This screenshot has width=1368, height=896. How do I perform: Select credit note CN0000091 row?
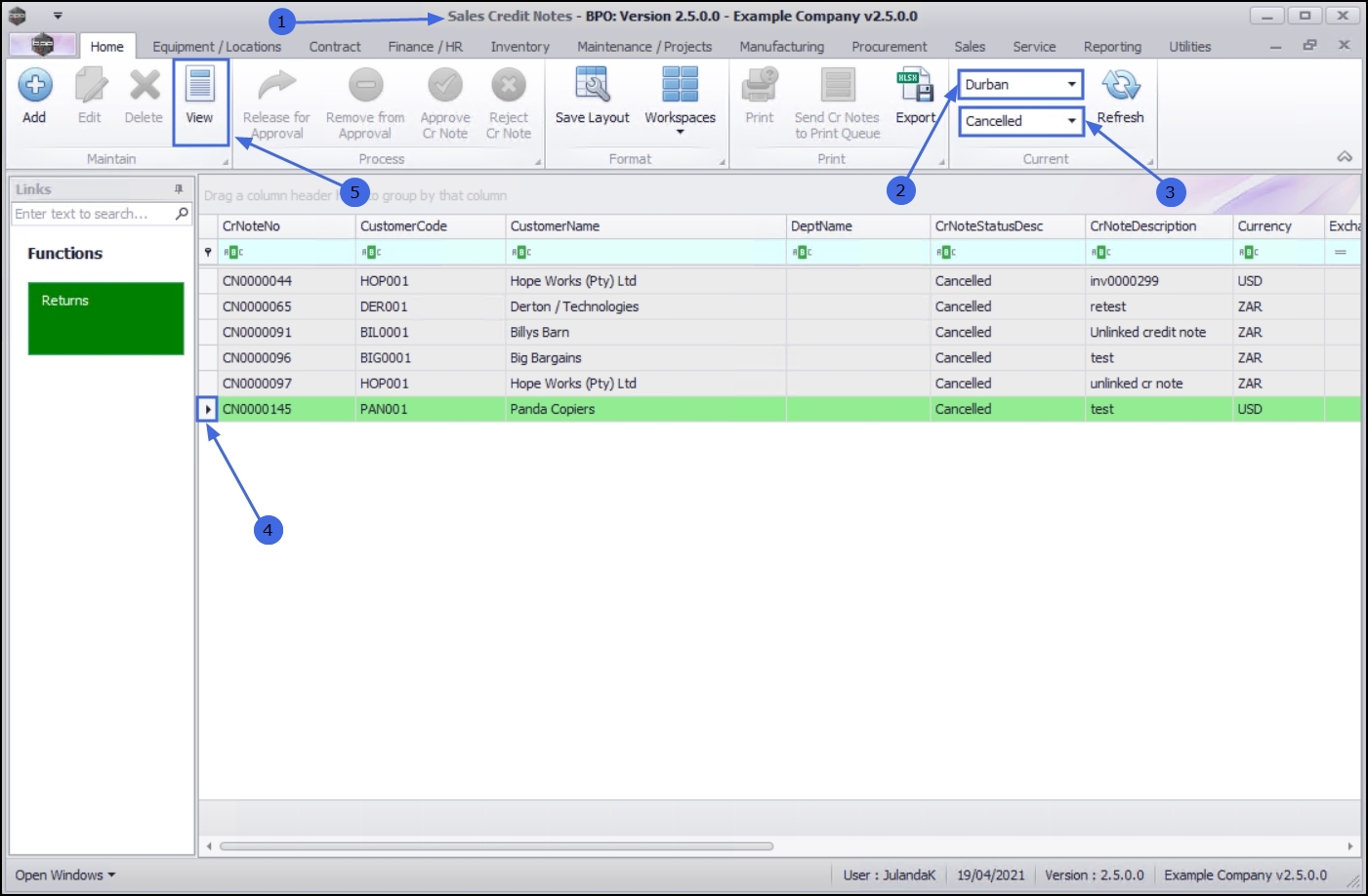(x=779, y=333)
